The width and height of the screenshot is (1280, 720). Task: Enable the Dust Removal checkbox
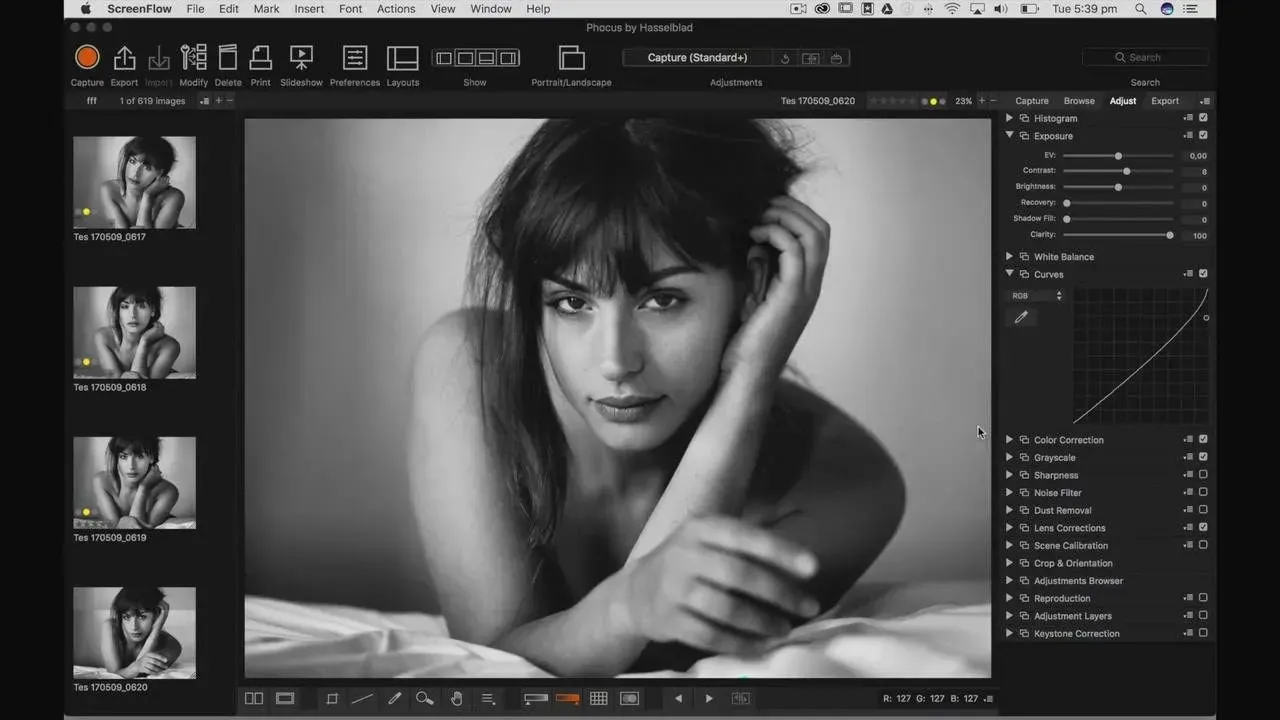[x=1203, y=510]
